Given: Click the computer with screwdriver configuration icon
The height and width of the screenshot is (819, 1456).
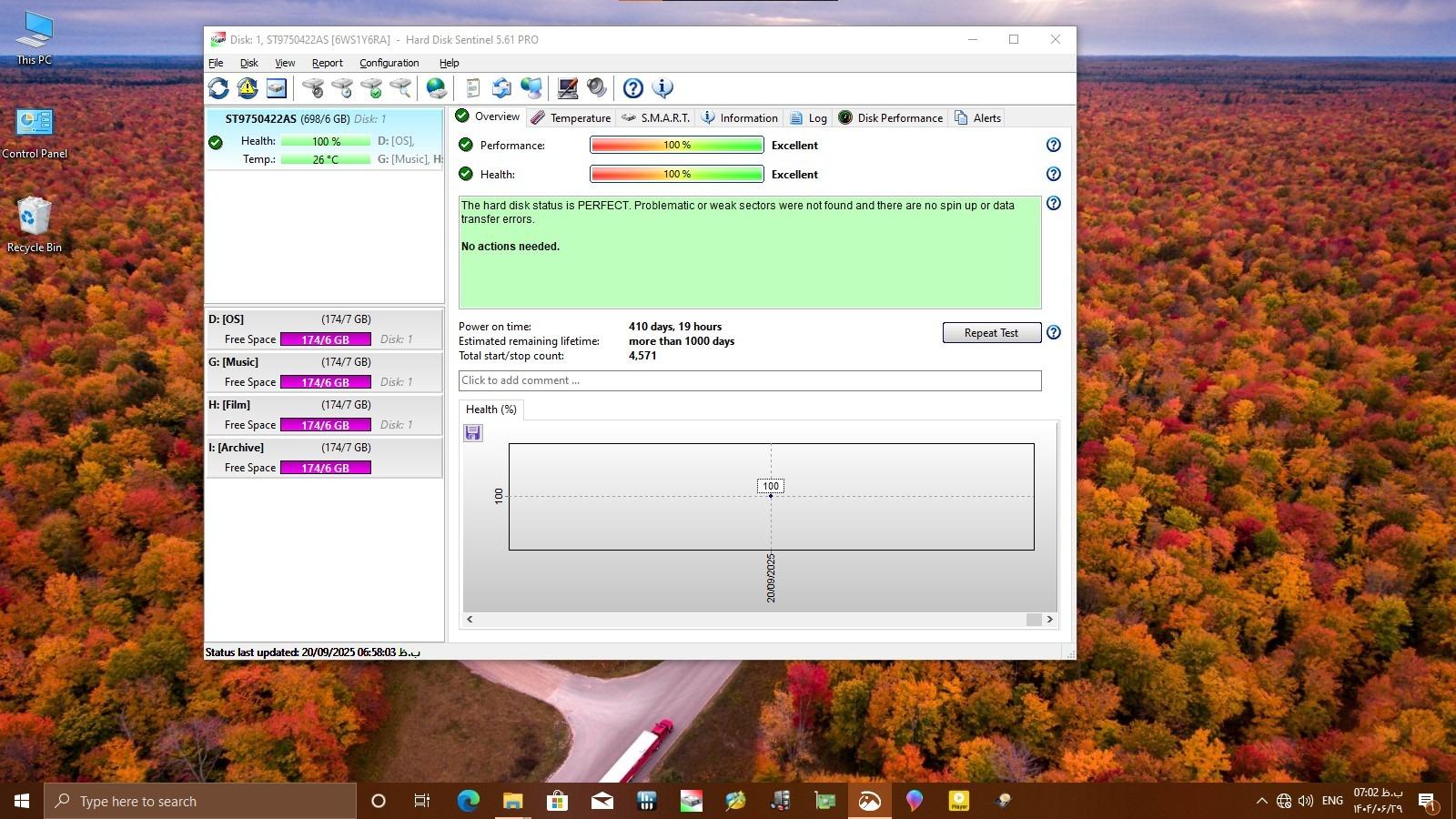Looking at the screenshot, I should point(568,88).
